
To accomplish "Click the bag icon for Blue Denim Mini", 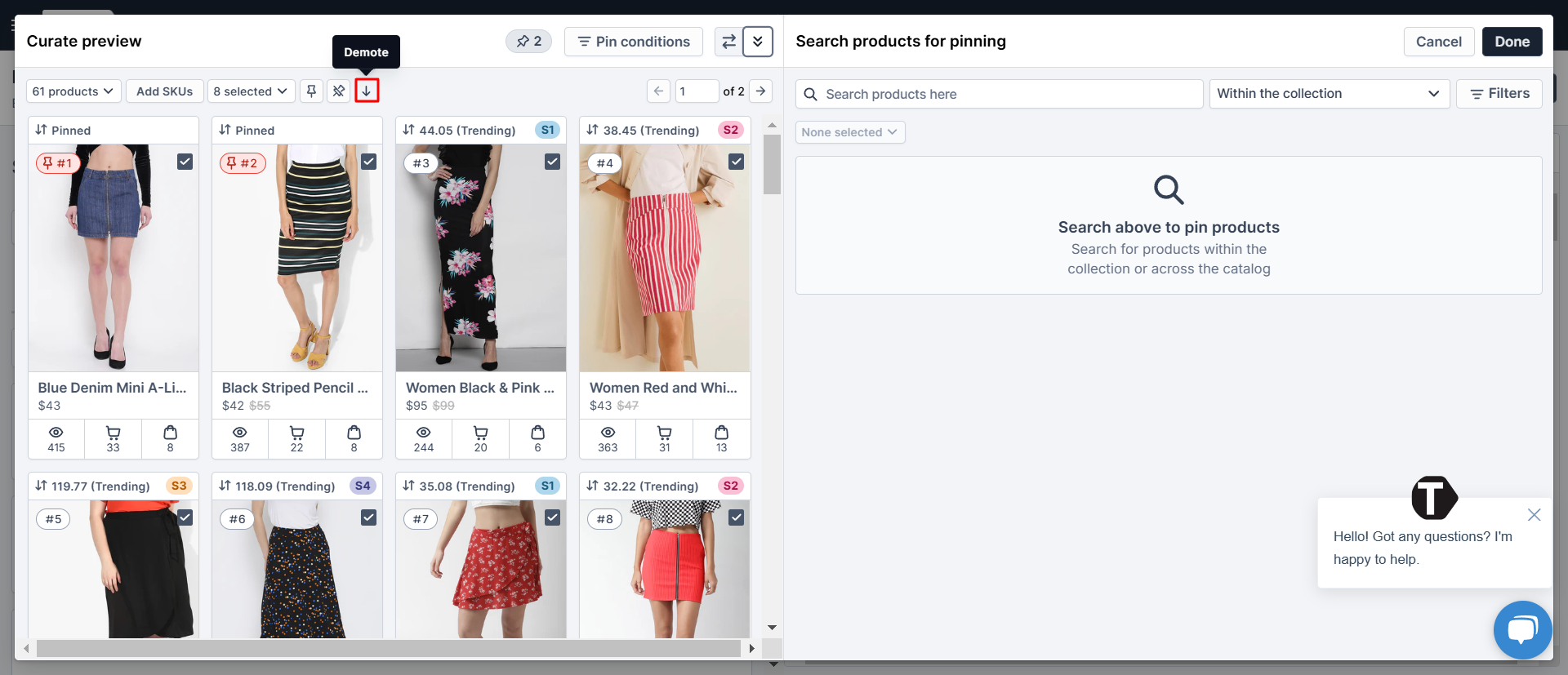I will click(170, 432).
